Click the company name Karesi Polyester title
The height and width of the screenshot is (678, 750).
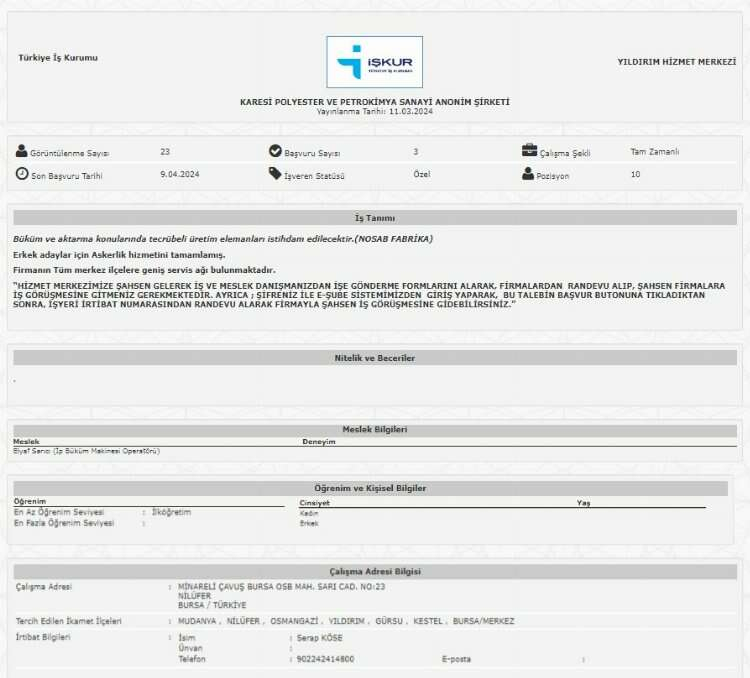click(x=374, y=102)
